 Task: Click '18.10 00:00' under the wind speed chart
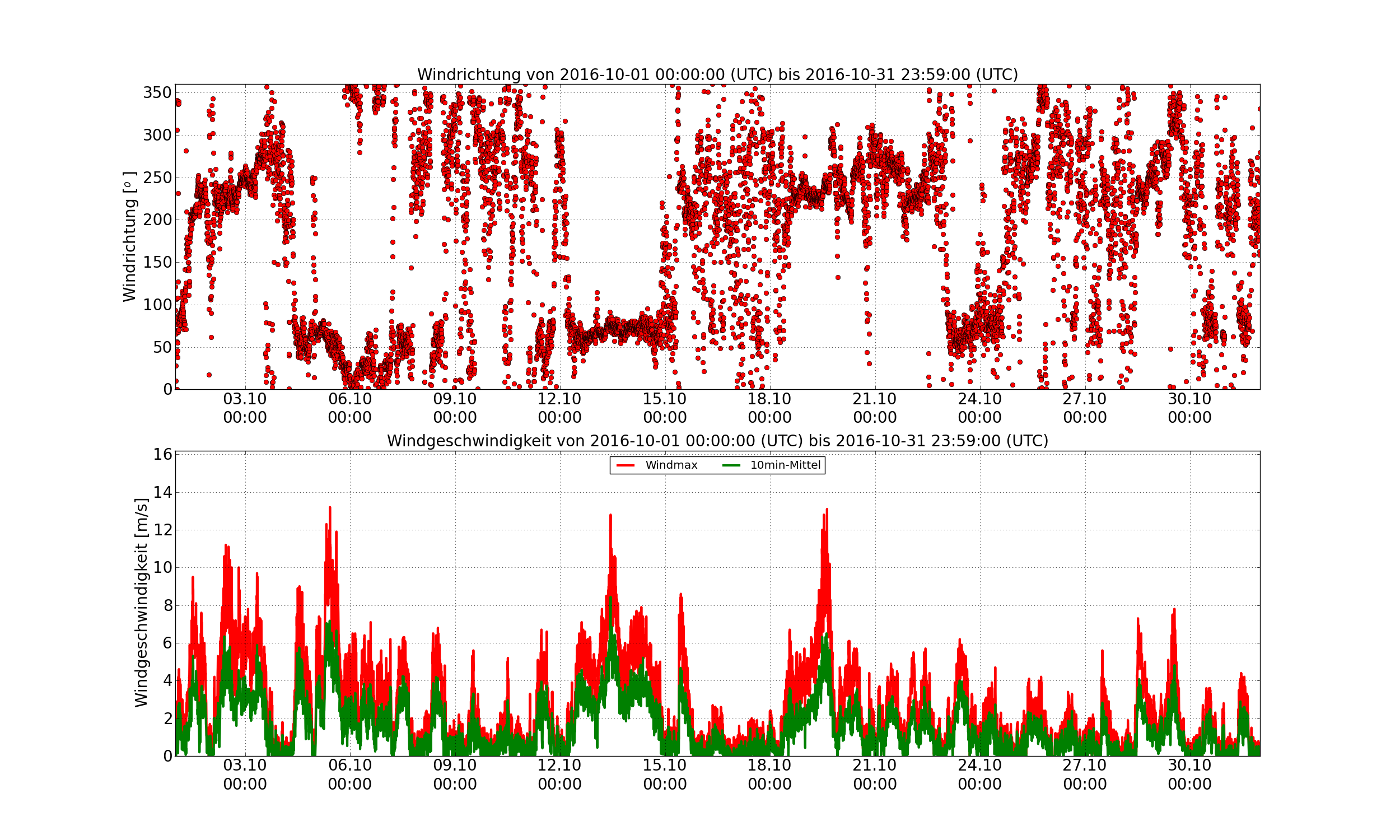769,775
